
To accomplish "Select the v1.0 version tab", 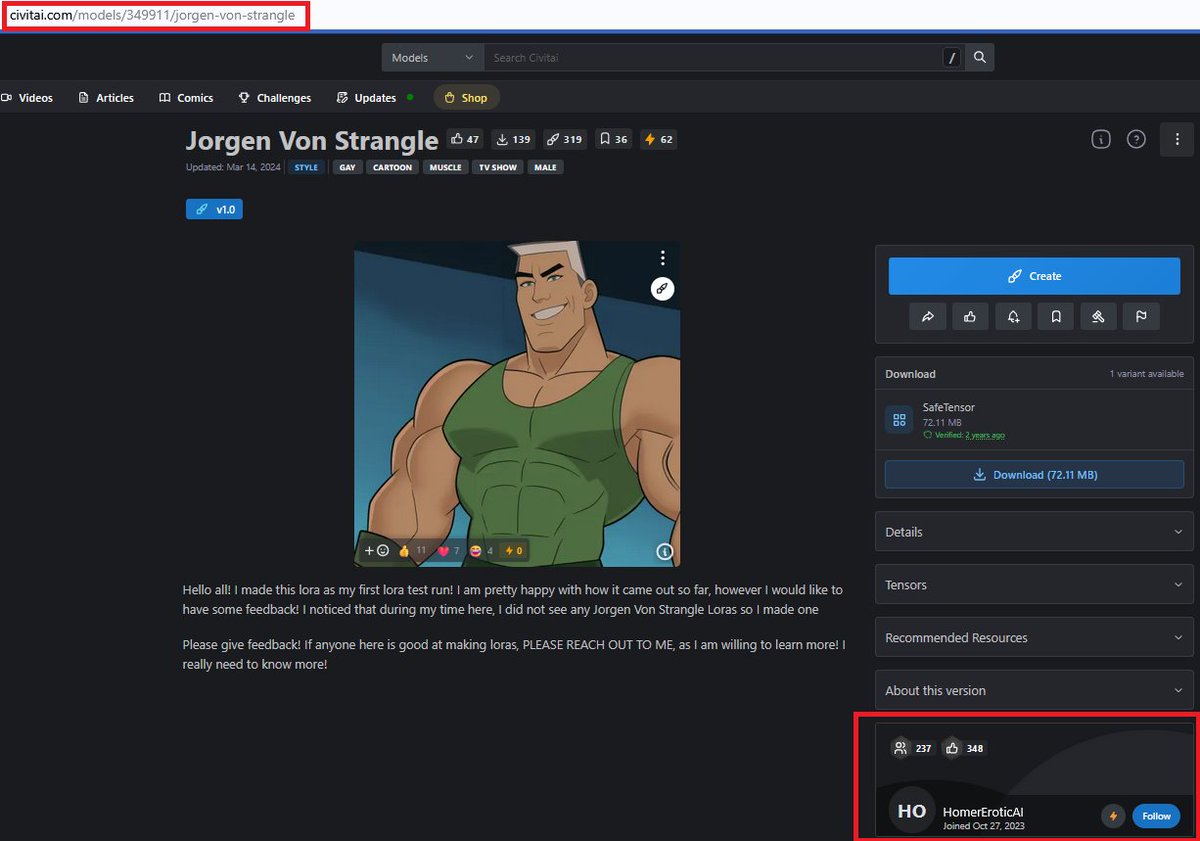I will point(214,210).
